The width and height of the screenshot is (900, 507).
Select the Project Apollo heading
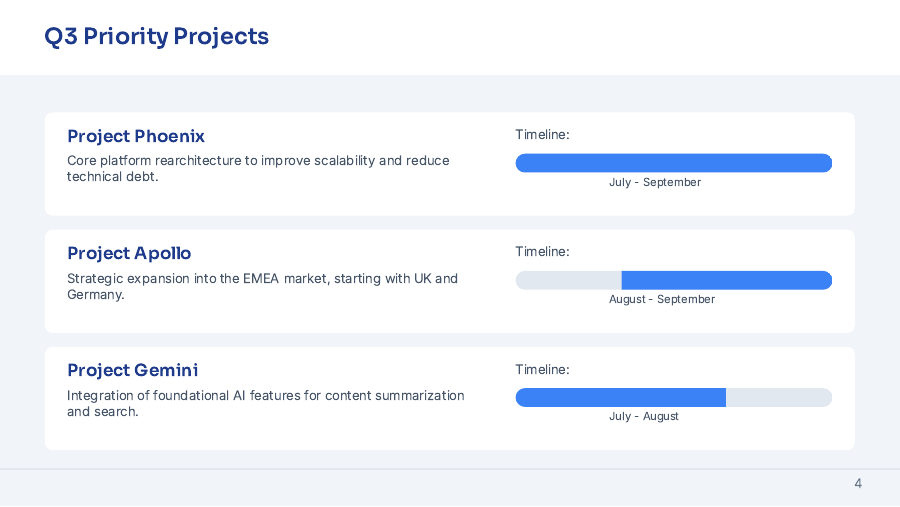(129, 253)
